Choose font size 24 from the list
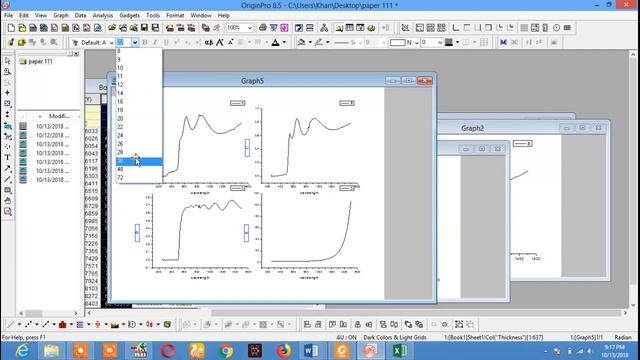 click(x=139, y=135)
